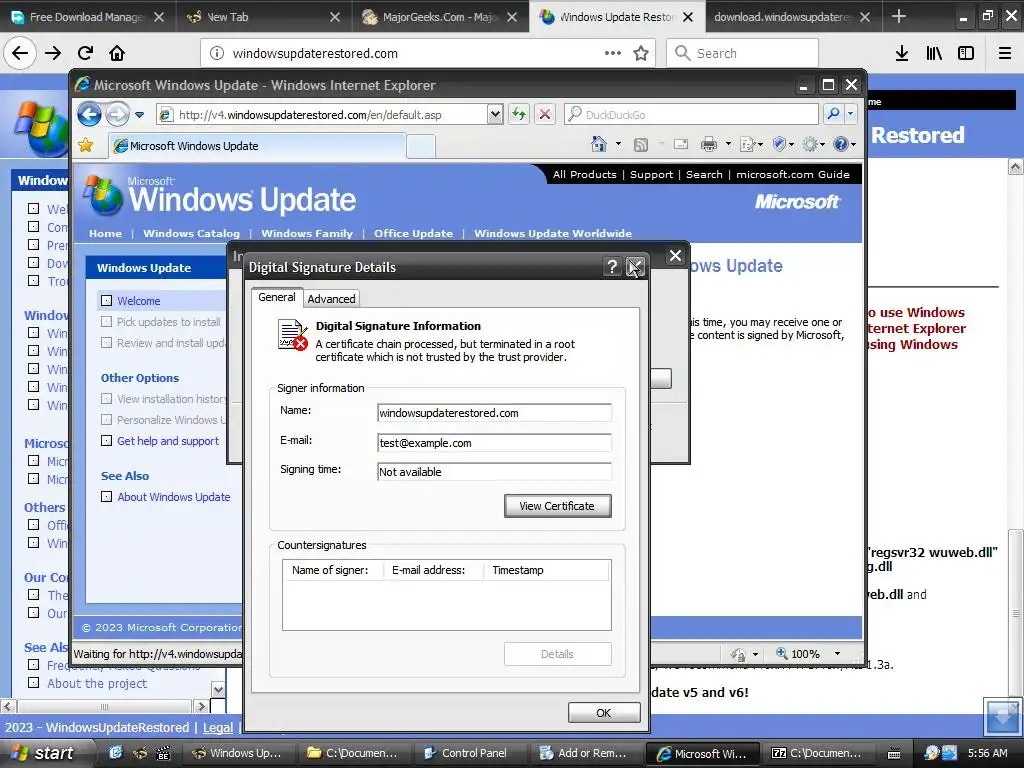
Task: Click the Timestamp column header
Action: tap(546, 570)
